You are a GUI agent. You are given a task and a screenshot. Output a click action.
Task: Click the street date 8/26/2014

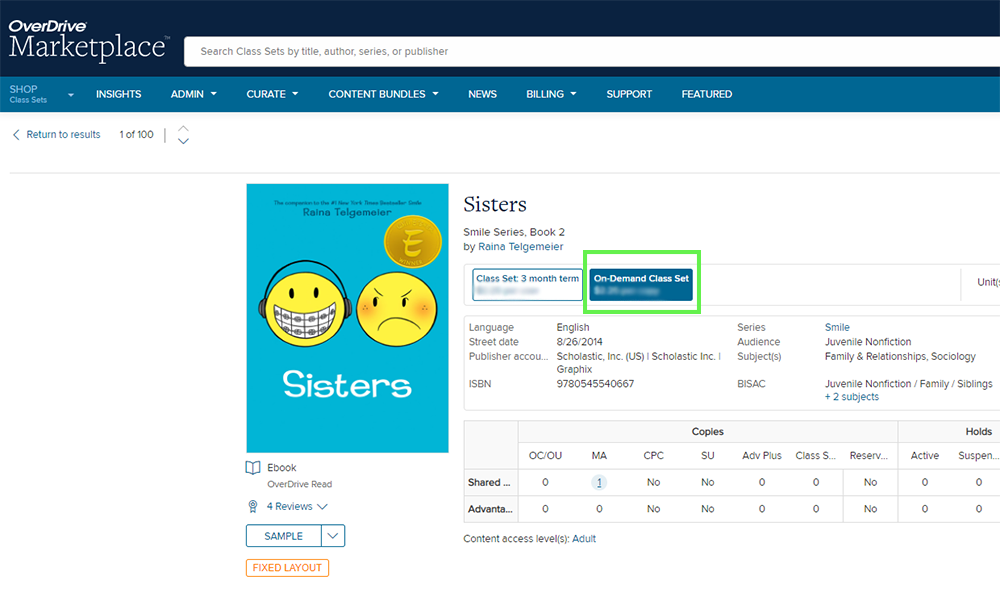(x=579, y=342)
